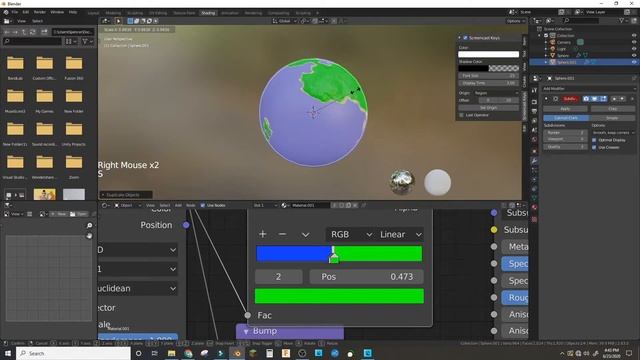Select Catmull-Clark subdivision type
The image size is (640, 360).
(x=566, y=118)
